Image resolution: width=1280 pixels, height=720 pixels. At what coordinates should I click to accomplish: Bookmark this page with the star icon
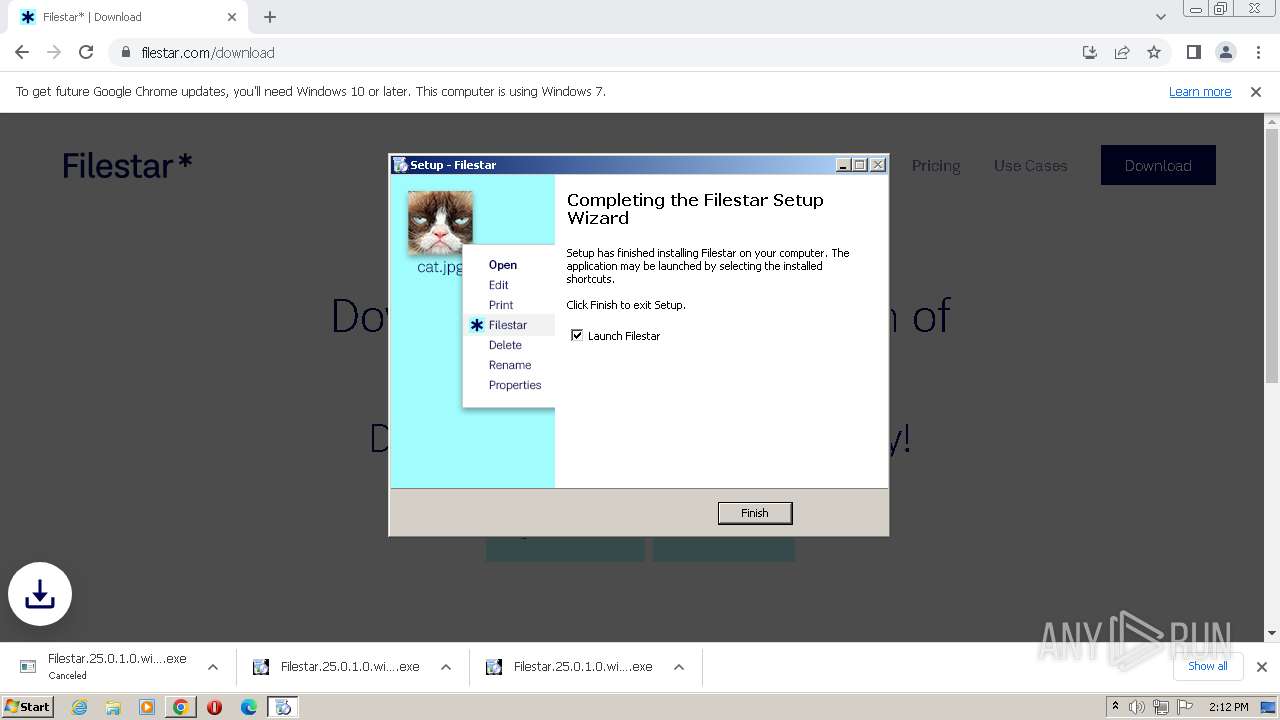[1154, 52]
